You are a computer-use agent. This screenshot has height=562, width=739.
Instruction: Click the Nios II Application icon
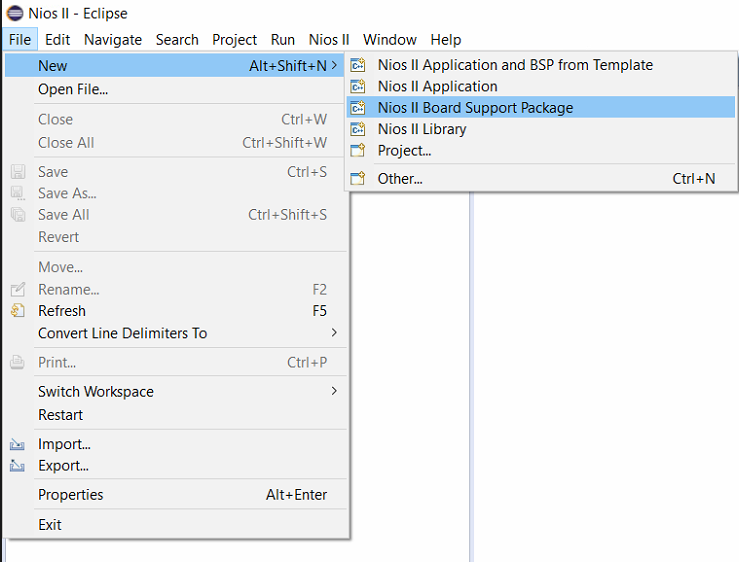(x=358, y=87)
